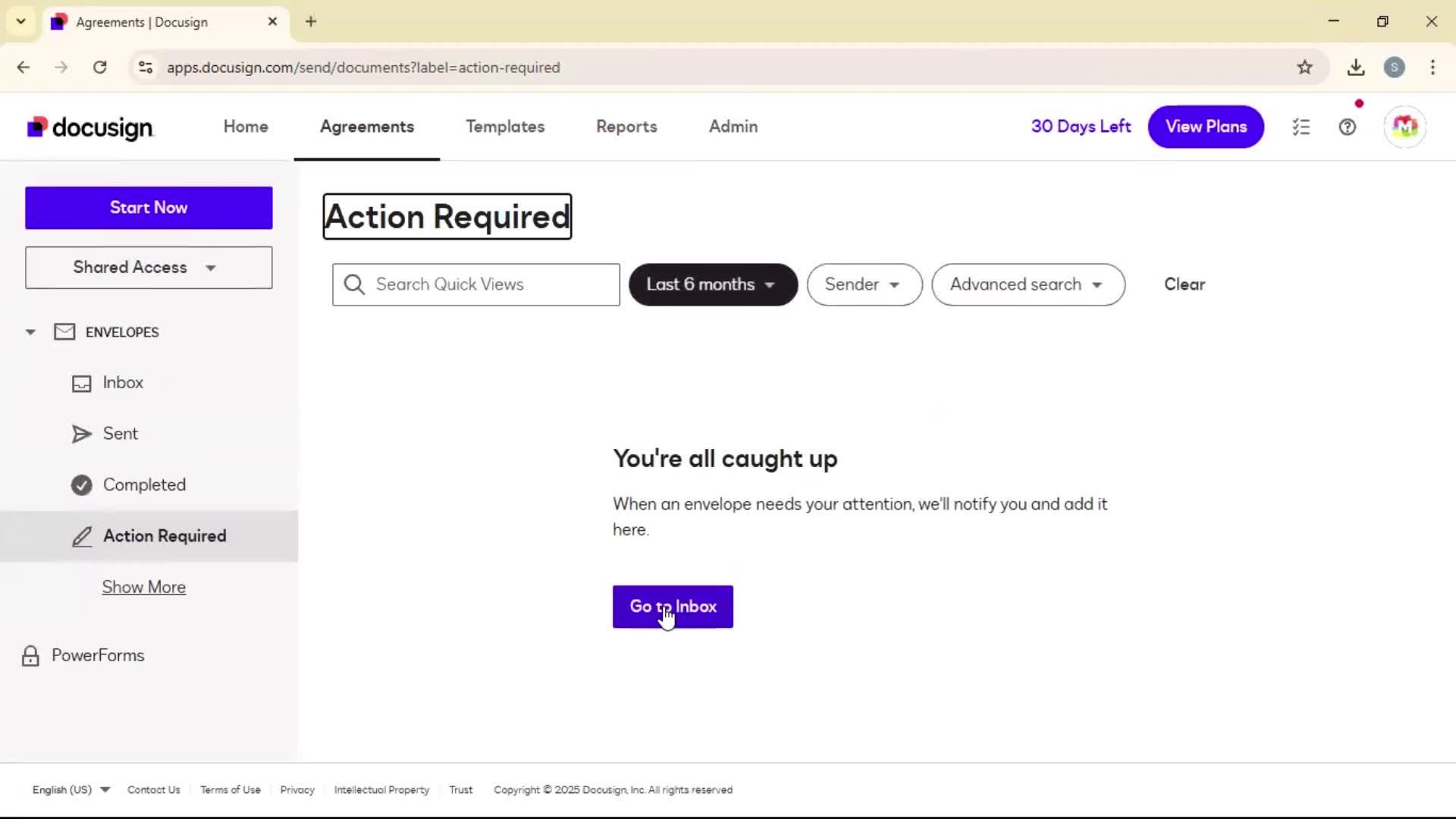Screen dimensions: 1456x819
Task: Open the Trust footer link
Action: coord(461,789)
